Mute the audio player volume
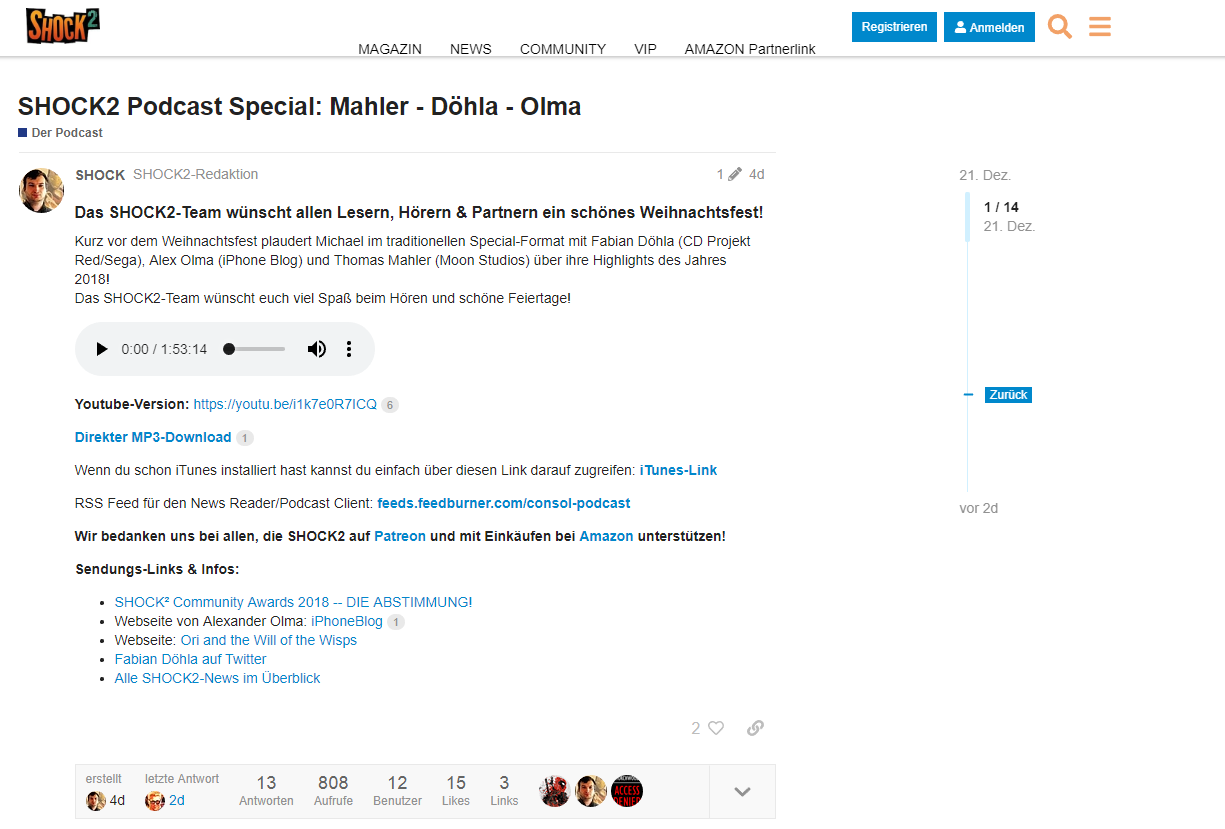 pyautogui.click(x=316, y=349)
